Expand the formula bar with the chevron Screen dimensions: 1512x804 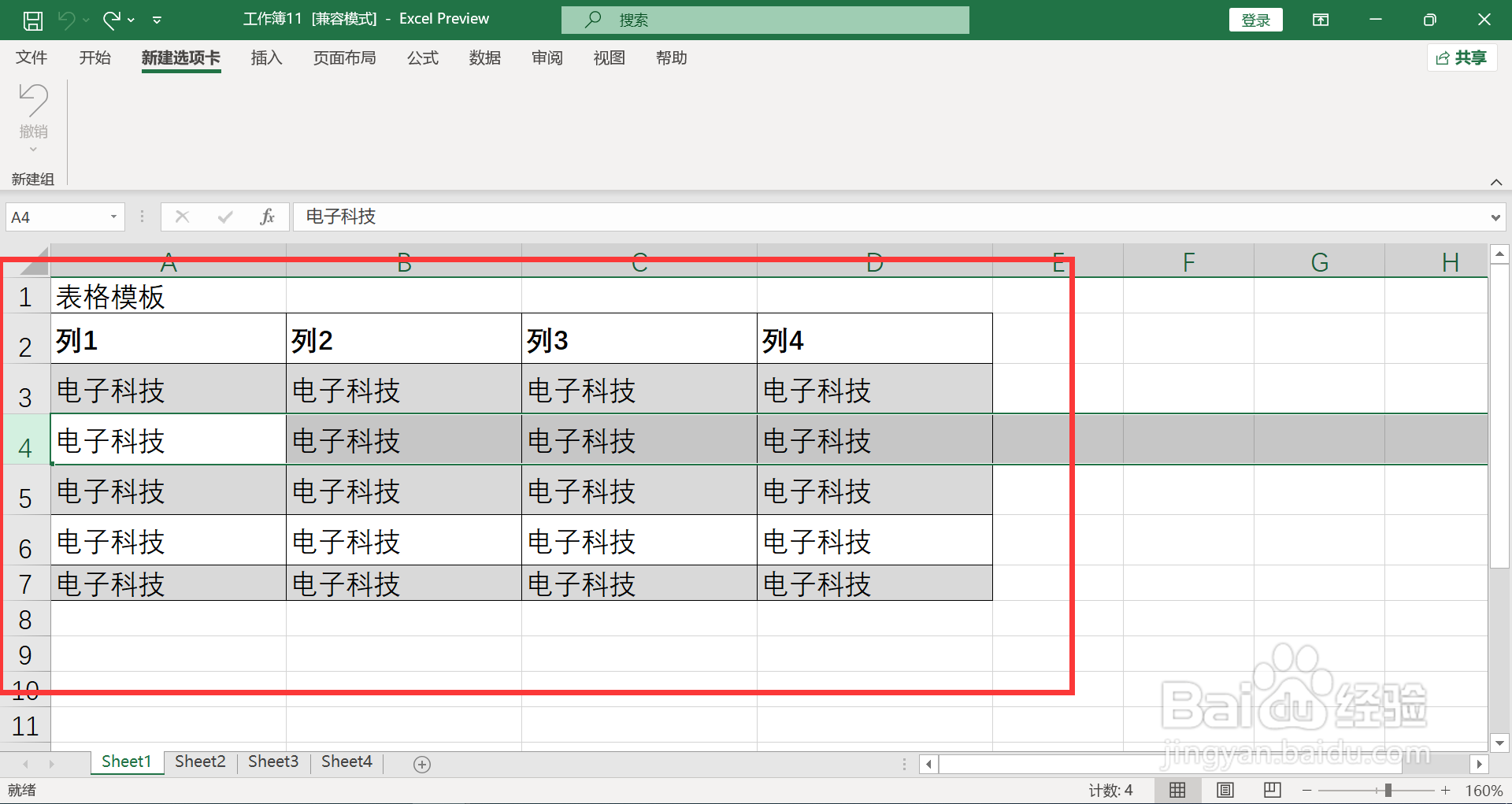pos(1495,217)
